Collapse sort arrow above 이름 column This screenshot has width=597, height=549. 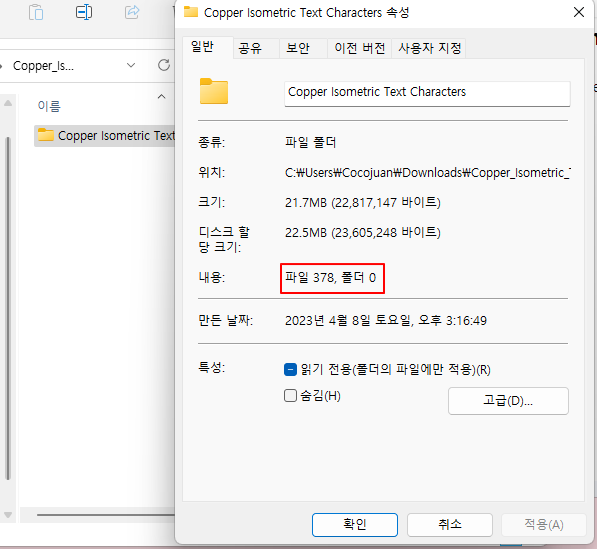161,96
